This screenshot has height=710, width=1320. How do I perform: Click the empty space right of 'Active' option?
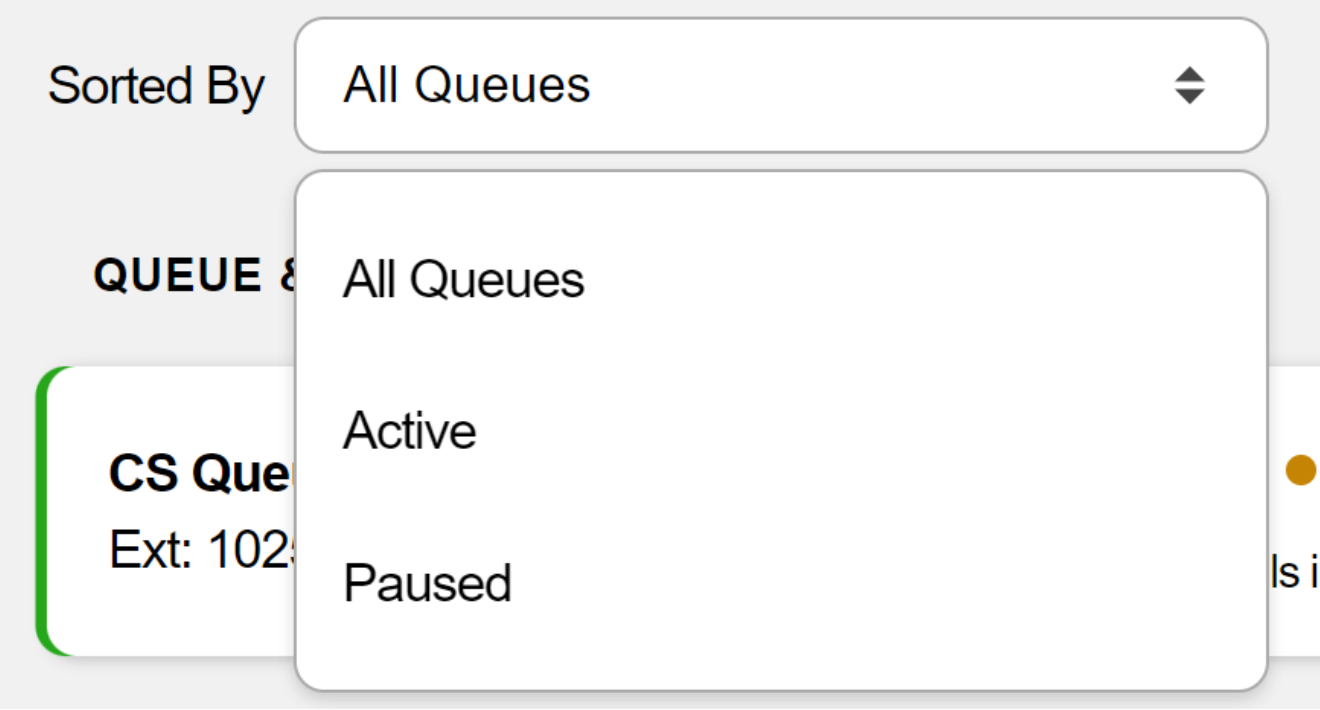850,431
